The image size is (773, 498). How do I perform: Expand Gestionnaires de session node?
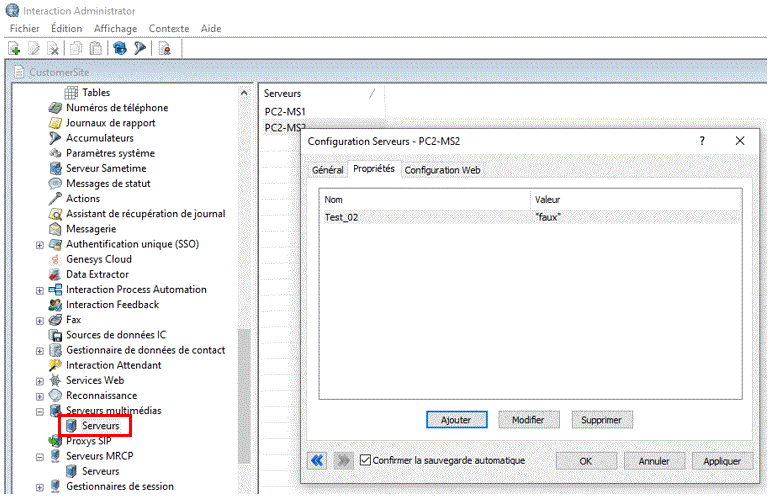coord(39,487)
